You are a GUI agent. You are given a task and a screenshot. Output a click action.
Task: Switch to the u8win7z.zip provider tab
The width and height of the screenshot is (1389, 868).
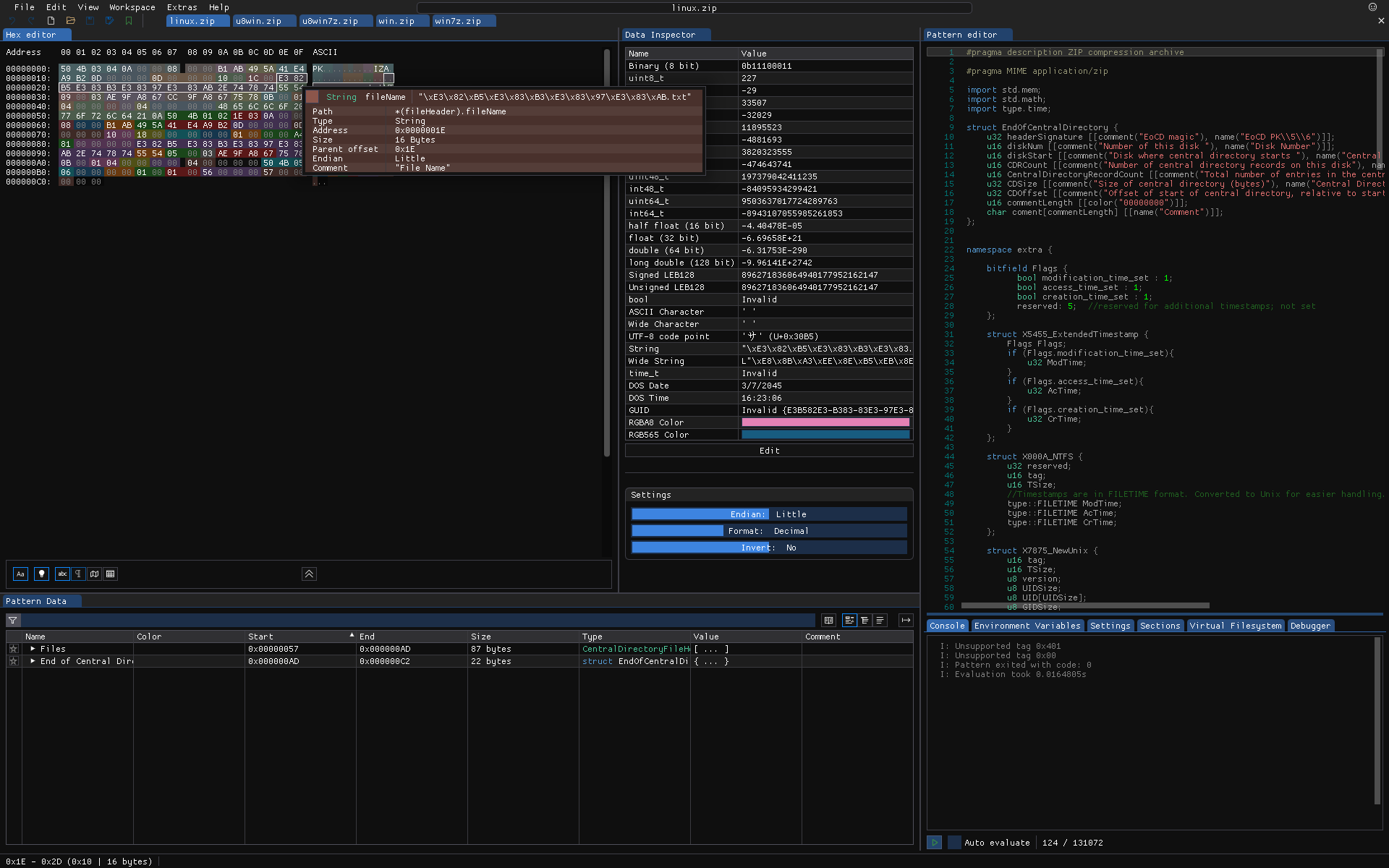pyautogui.click(x=336, y=21)
